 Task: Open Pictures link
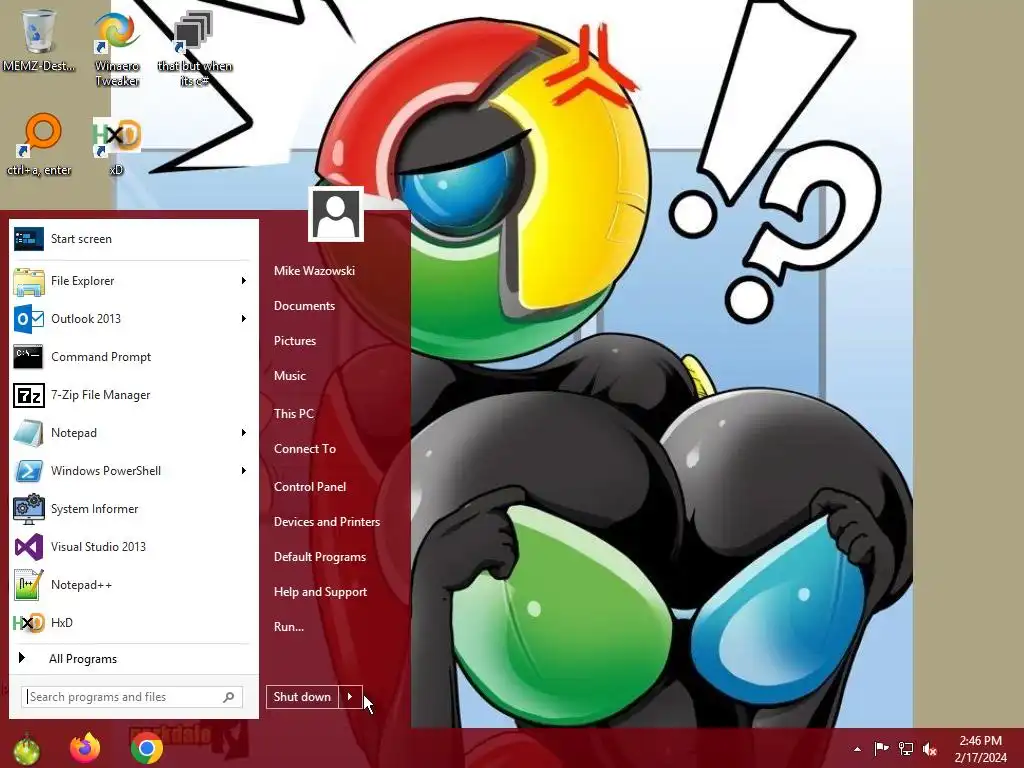[295, 341]
